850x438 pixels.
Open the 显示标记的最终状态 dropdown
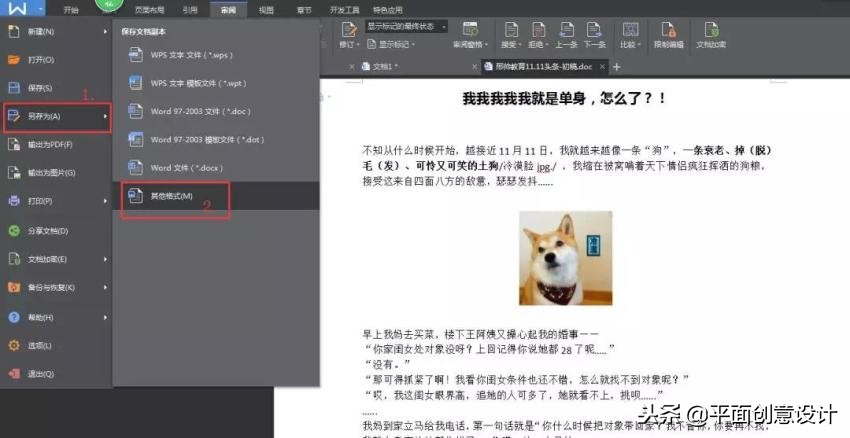click(x=407, y=27)
